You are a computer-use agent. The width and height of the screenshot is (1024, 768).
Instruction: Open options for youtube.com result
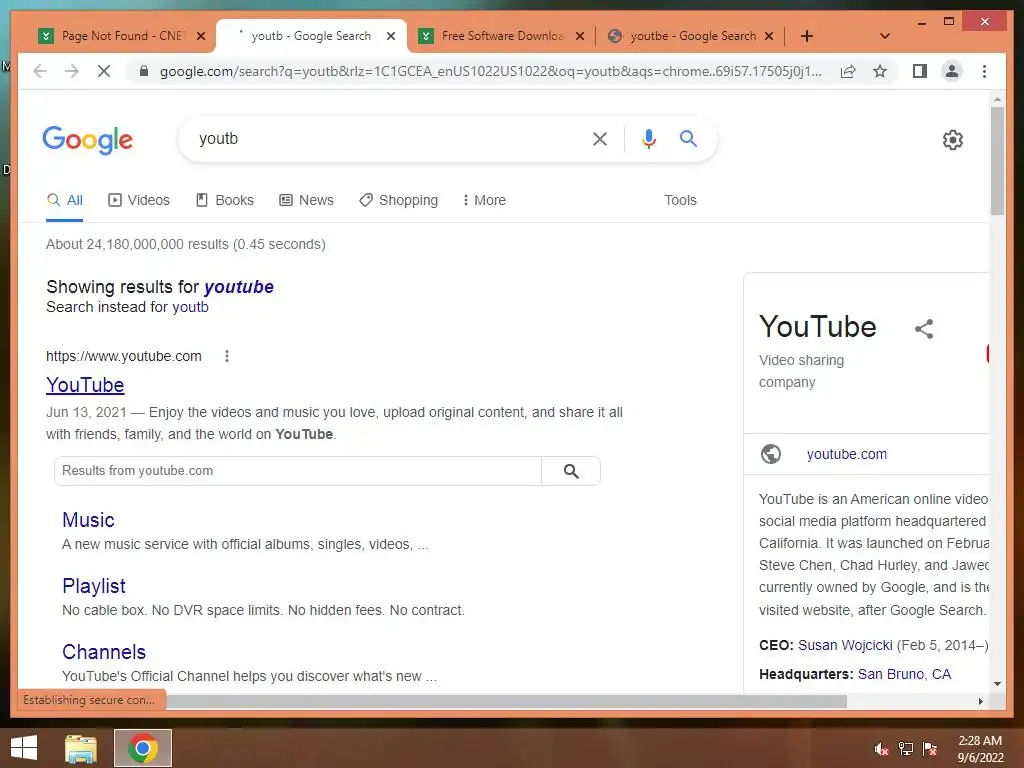(227, 356)
